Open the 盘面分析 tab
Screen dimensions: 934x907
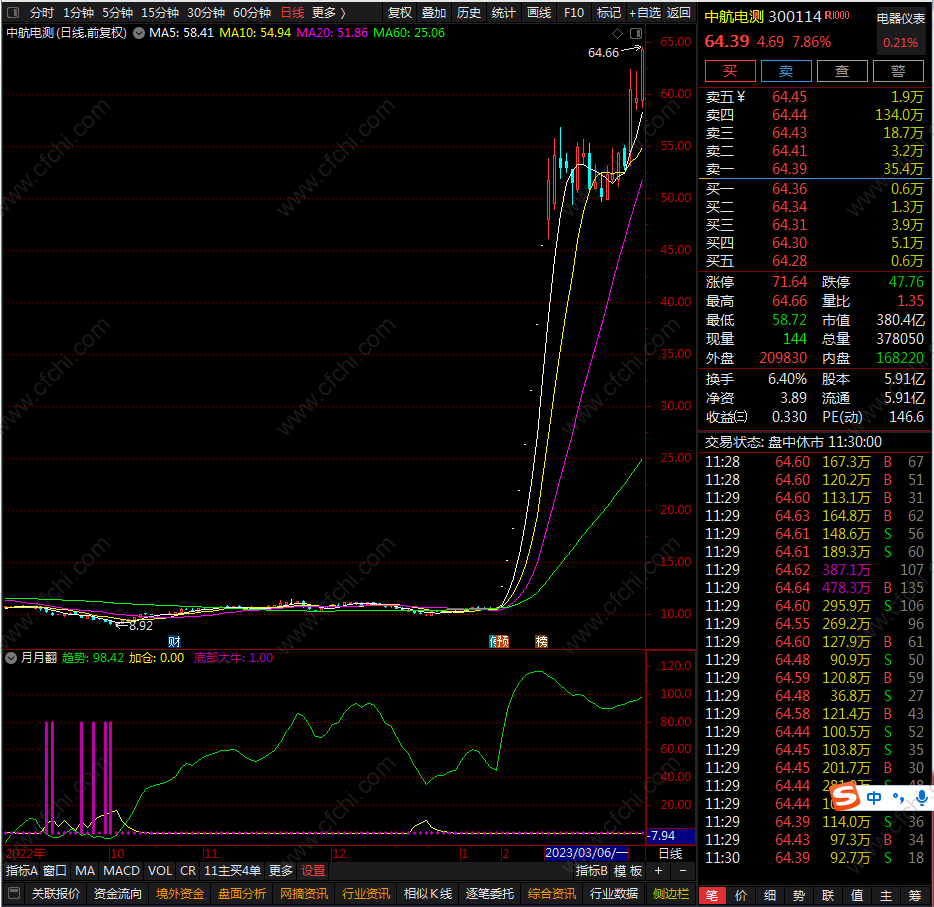point(242,893)
